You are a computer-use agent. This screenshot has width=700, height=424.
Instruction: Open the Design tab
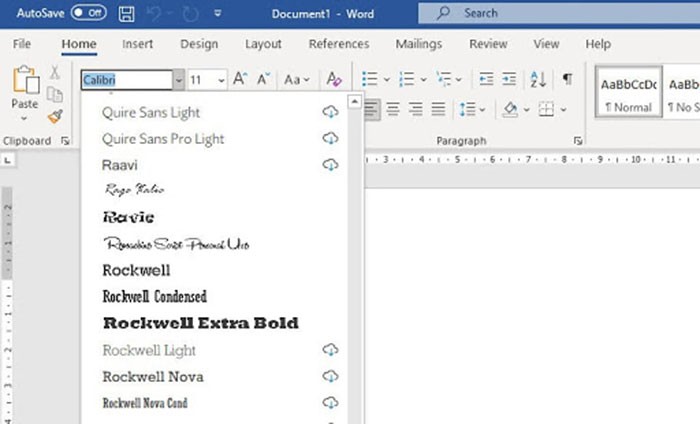pos(199,44)
